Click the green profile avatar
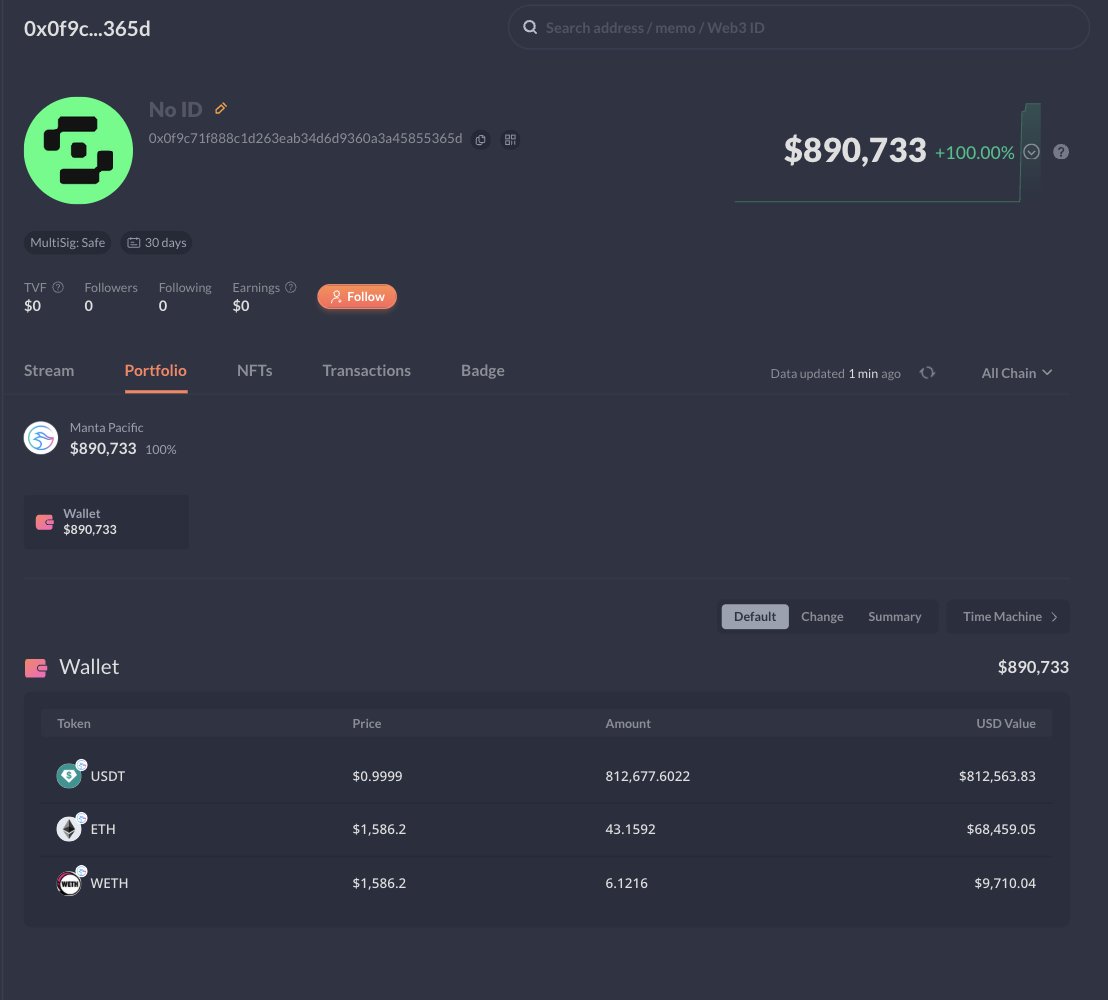 [78, 151]
